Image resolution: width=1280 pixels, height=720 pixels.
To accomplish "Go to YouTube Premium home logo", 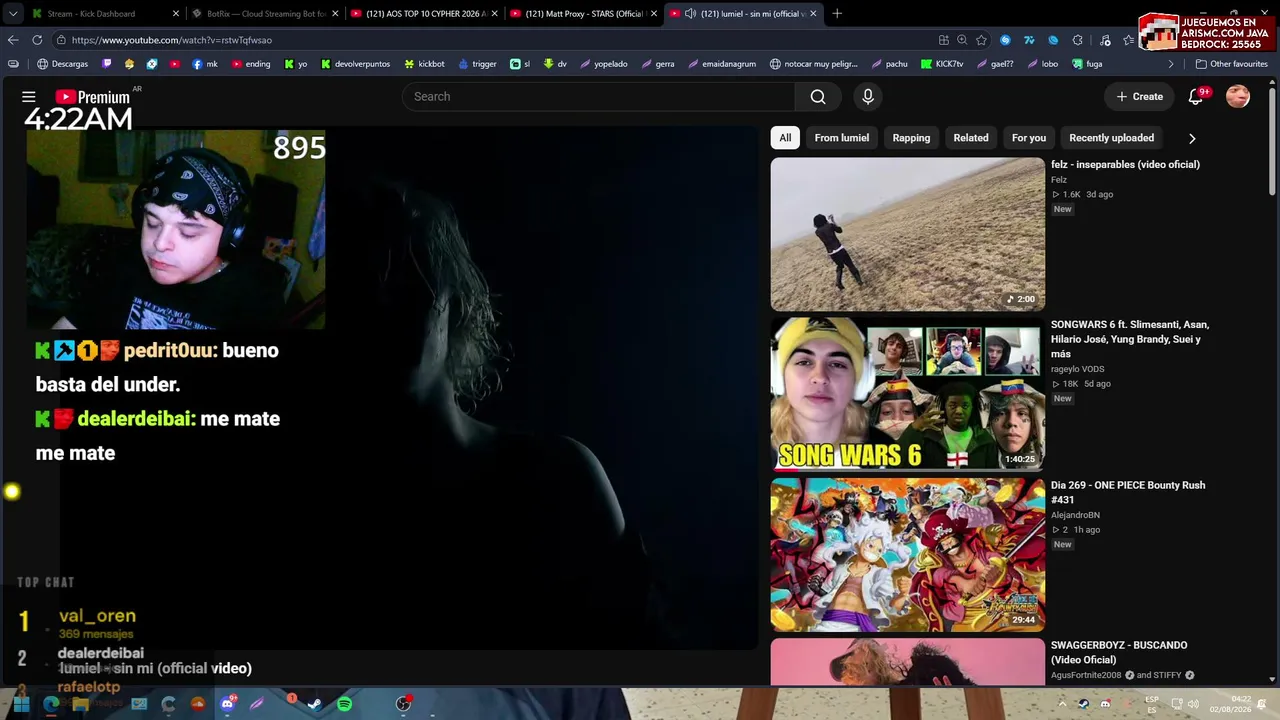I will [x=92, y=97].
